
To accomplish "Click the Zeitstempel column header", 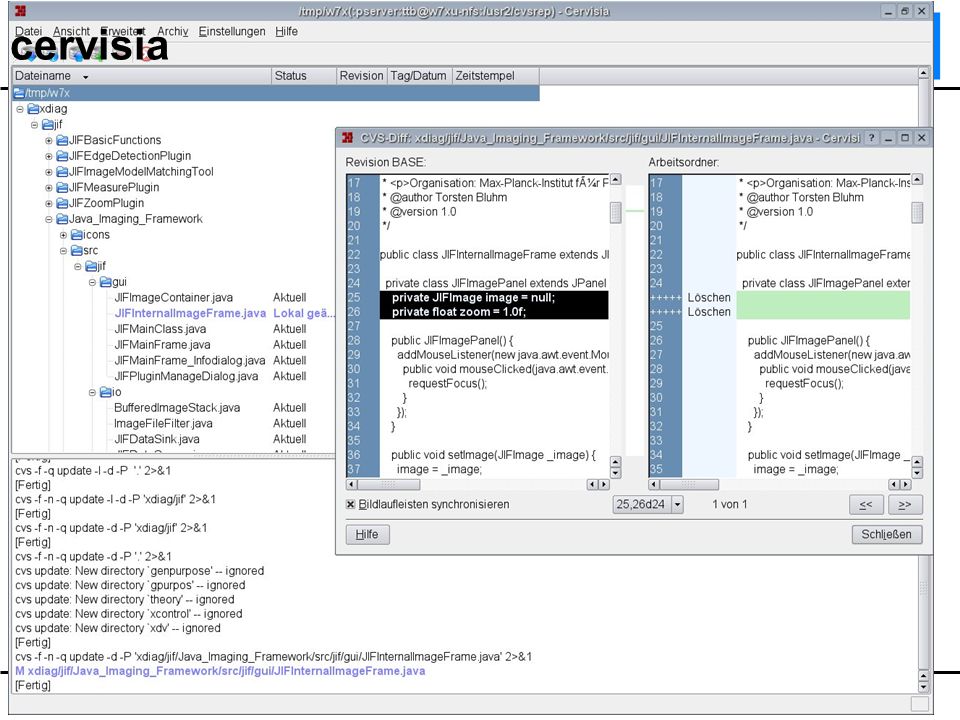I will (x=495, y=76).
